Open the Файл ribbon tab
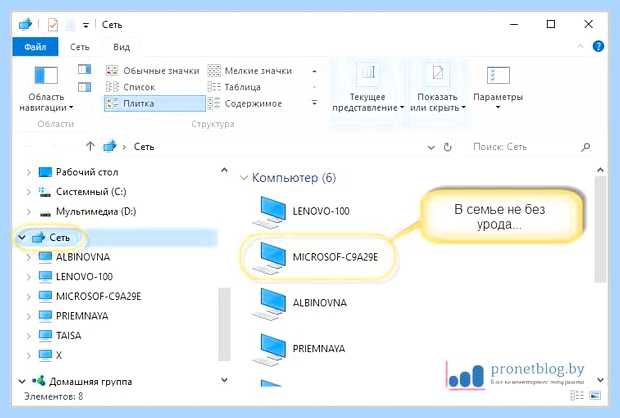 35,47
